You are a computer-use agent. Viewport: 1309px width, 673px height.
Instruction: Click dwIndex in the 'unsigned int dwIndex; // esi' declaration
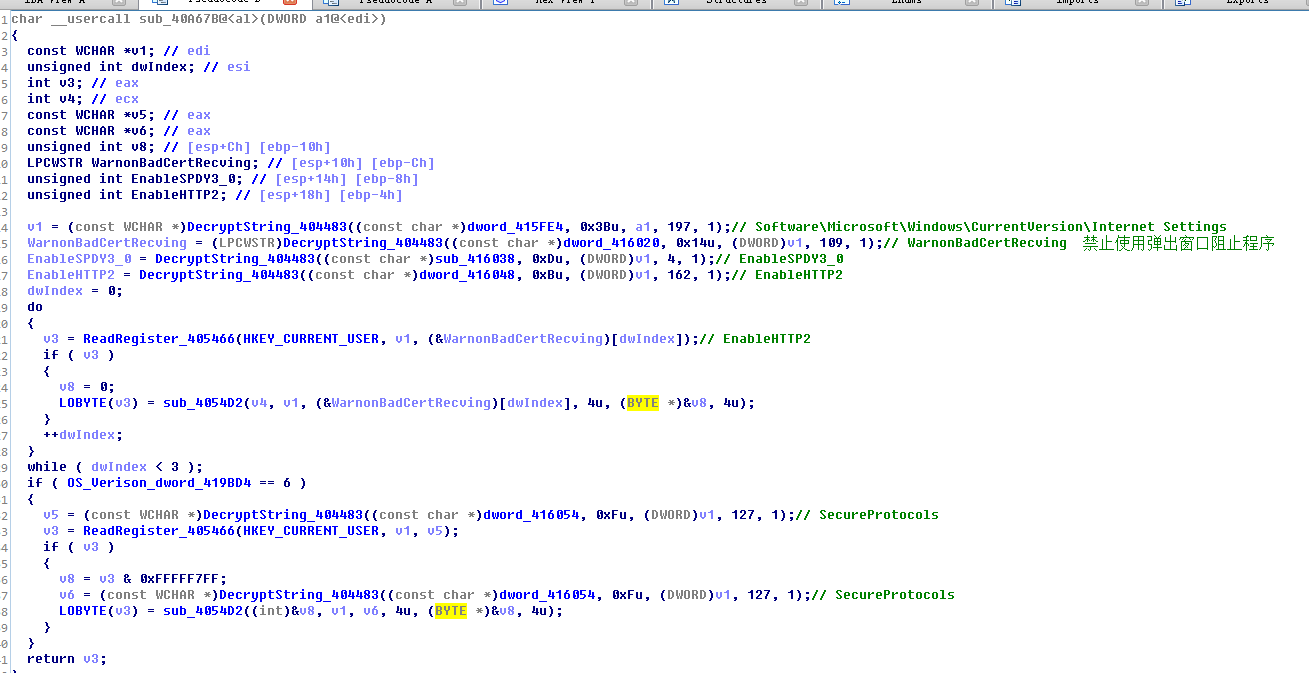pyautogui.click(x=159, y=67)
